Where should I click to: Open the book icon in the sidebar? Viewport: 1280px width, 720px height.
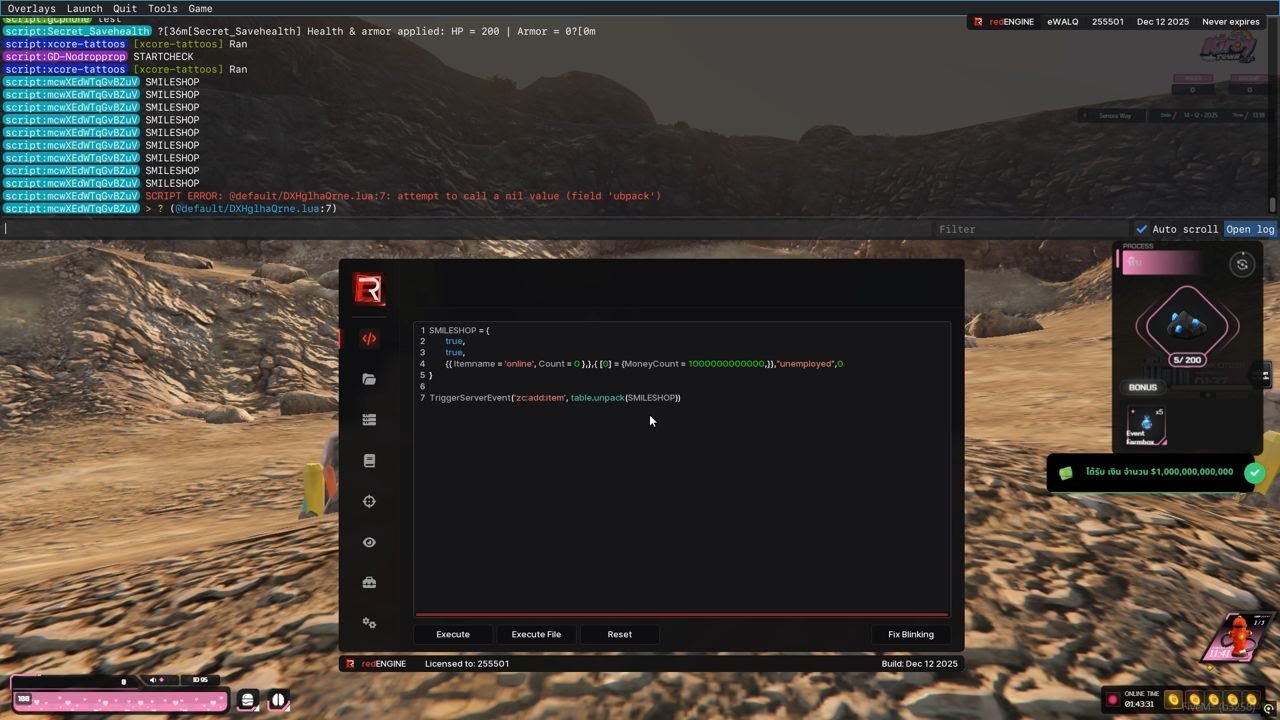(x=369, y=461)
